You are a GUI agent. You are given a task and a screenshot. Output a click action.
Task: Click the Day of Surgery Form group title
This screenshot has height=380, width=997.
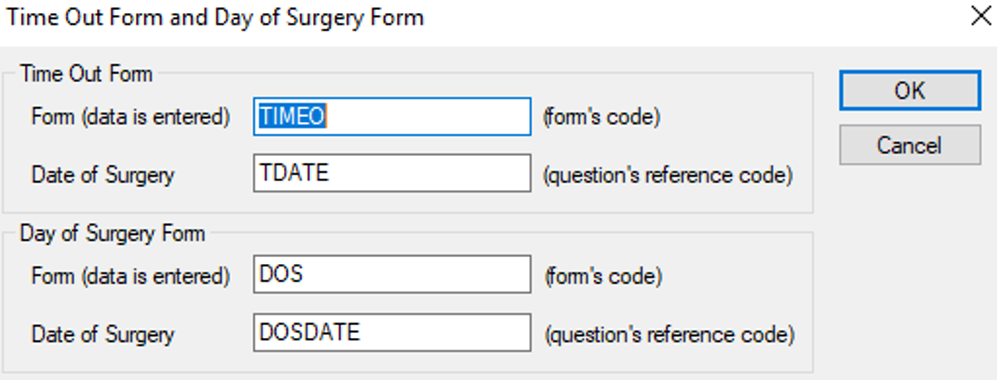coord(113,233)
